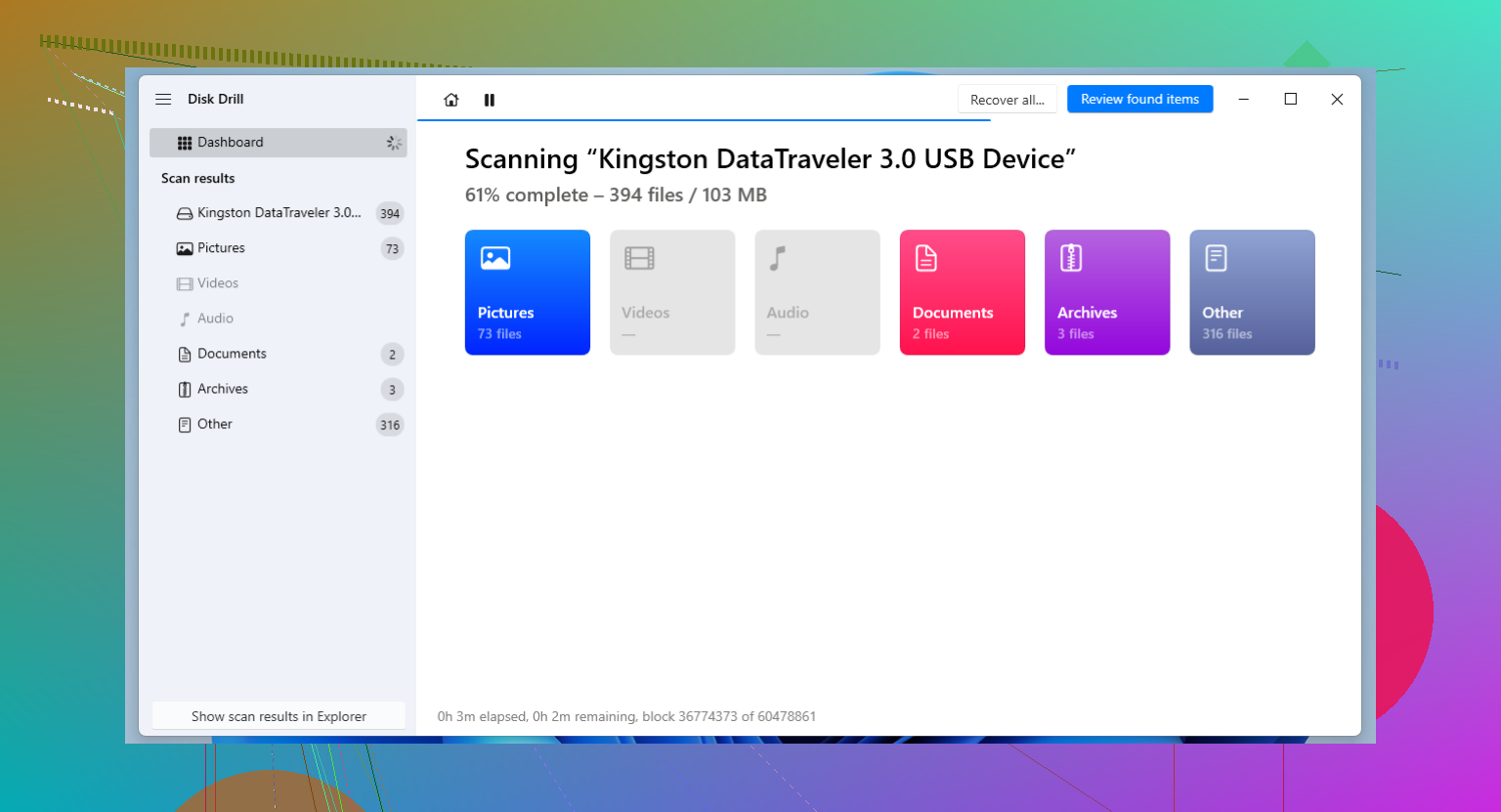Screen dimensions: 1501x812
Task: Pause the running scan
Action: pyautogui.click(x=490, y=100)
